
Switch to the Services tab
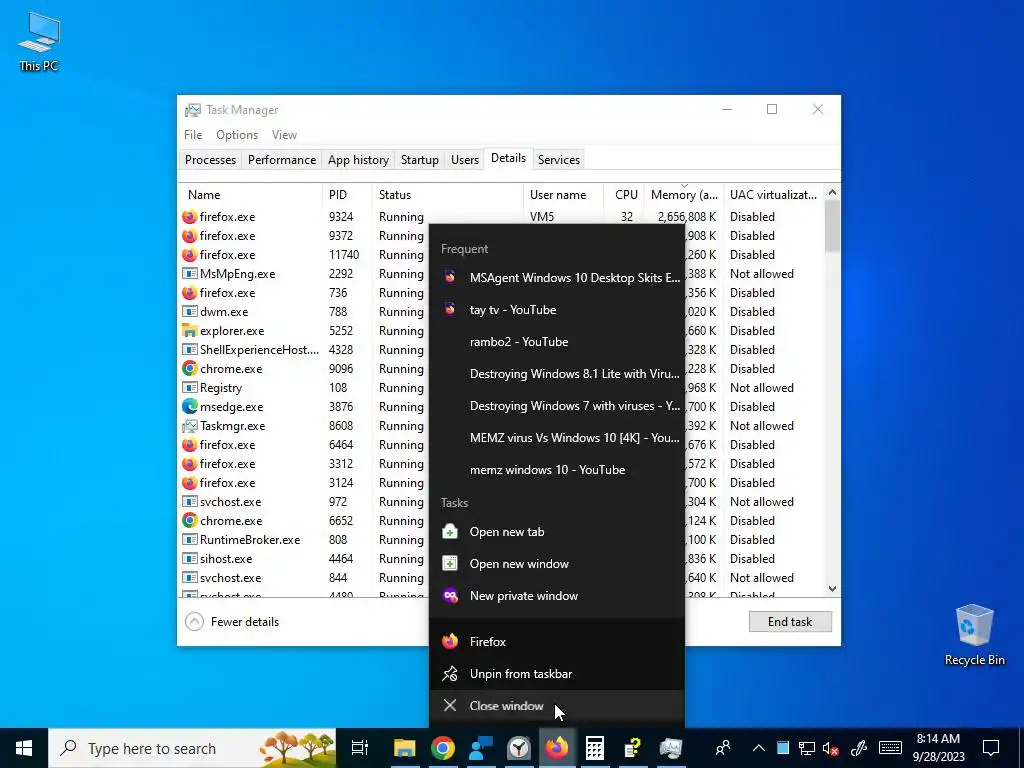(558, 160)
